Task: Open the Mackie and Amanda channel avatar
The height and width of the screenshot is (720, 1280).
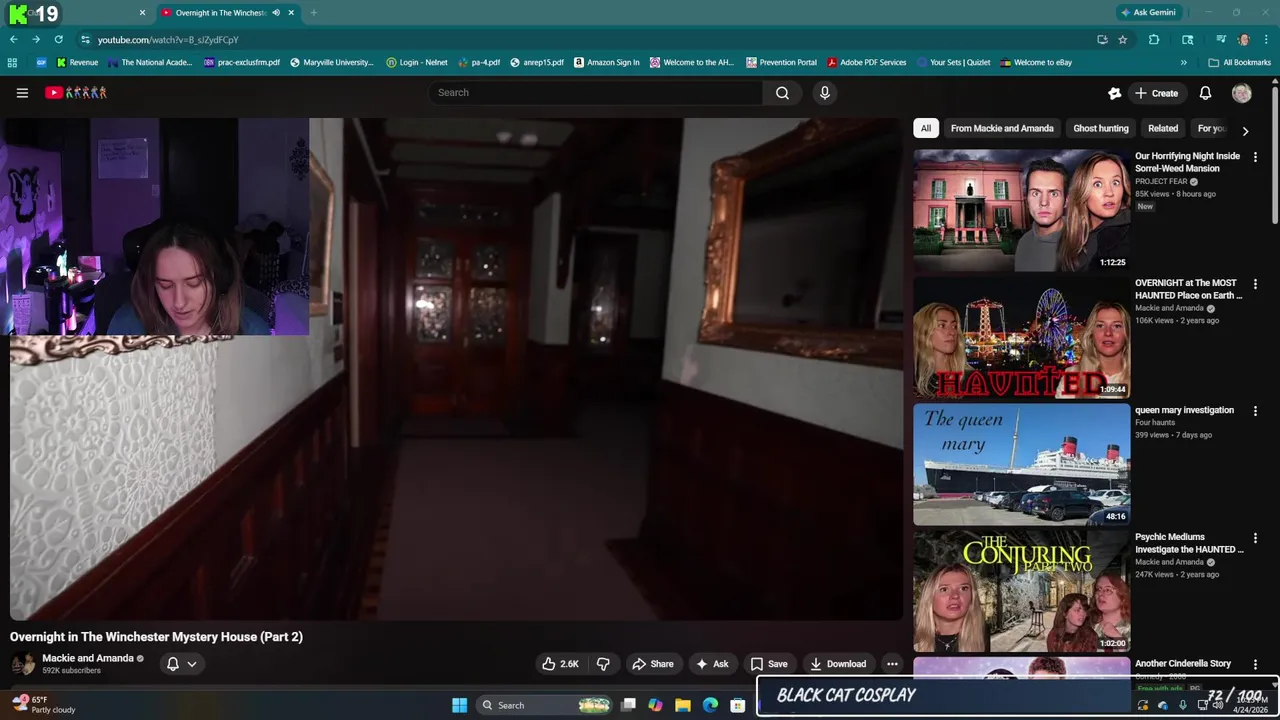Action: 22,664
